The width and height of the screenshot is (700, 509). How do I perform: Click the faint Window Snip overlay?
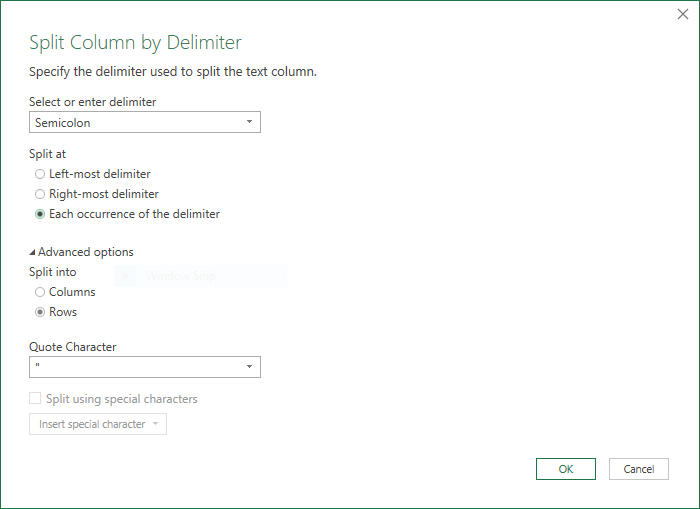click(200, 276)
